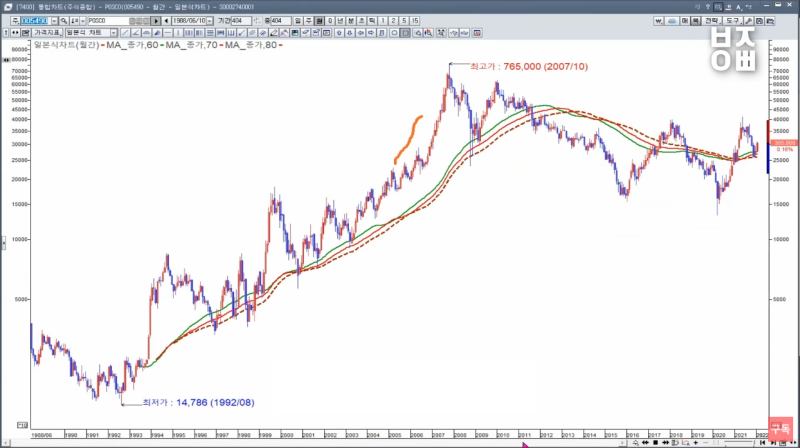Click the MA_종가,70 legend label

tap(191, 45)
